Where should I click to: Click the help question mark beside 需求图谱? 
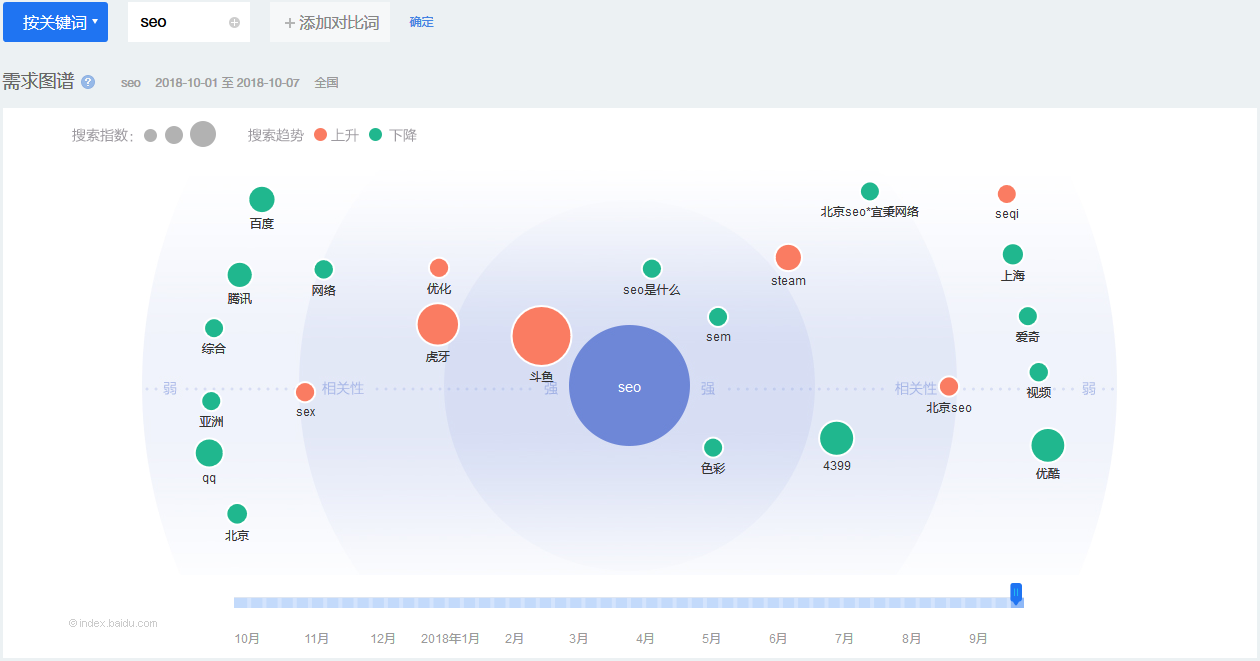tap(88, 82)
